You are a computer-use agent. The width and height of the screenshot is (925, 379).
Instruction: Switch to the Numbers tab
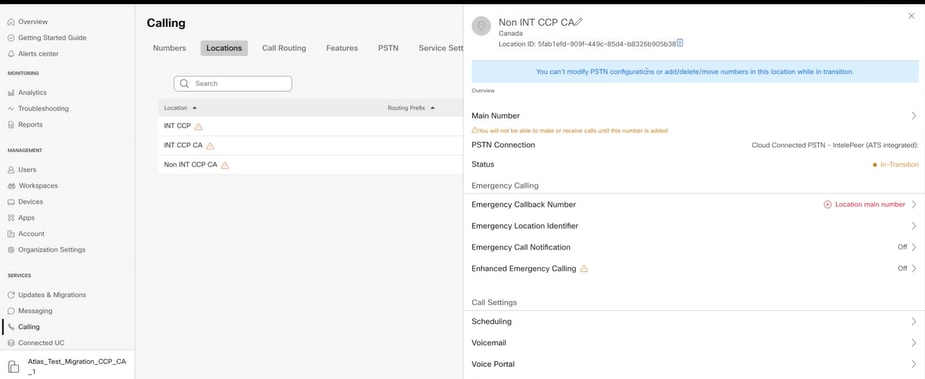click(169, 48)
